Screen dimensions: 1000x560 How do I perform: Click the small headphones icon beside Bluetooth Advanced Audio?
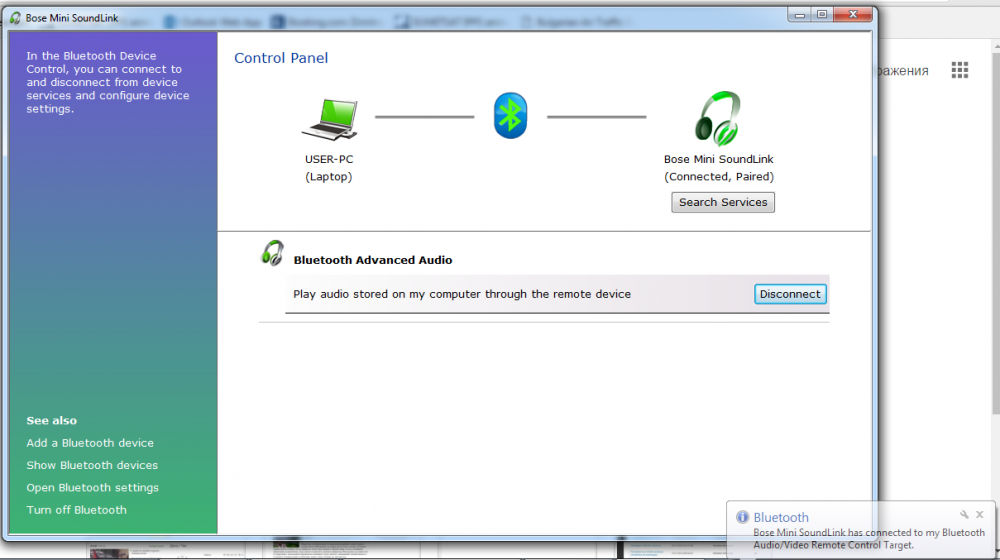272,253
